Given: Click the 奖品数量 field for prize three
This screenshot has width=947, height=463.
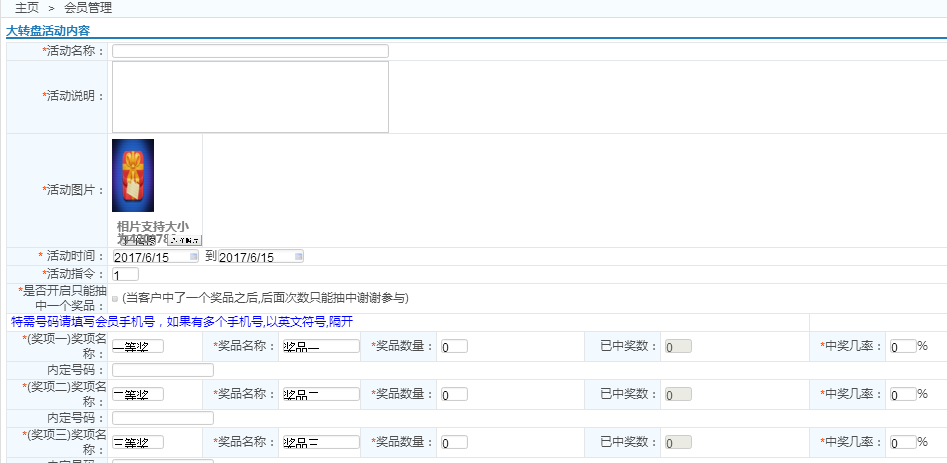Looking at the screenshot, I should (453, 442).
